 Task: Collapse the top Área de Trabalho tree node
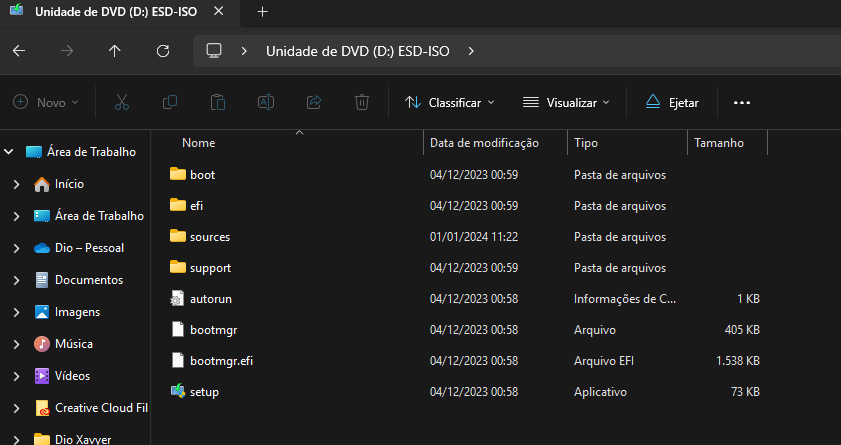tap(9, 152)
